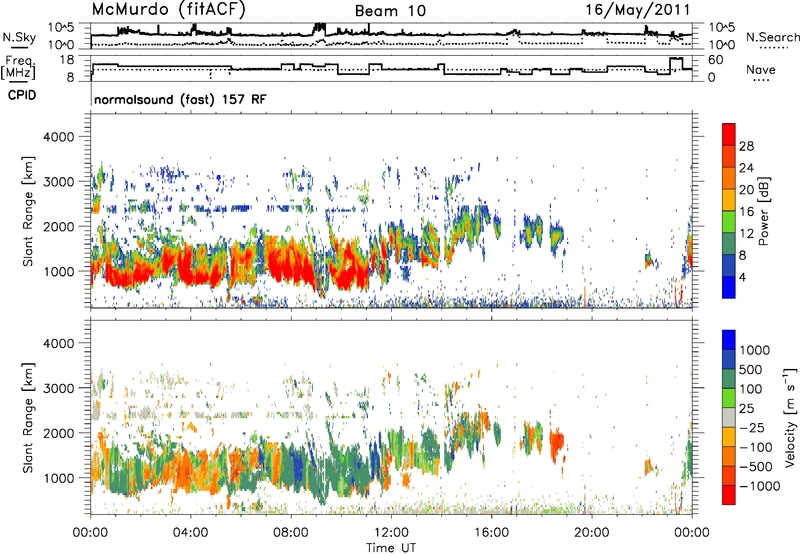Click the leftmost '00:00' time axis label
This screenshot has width=800, height=554.
tap(90, 533)
